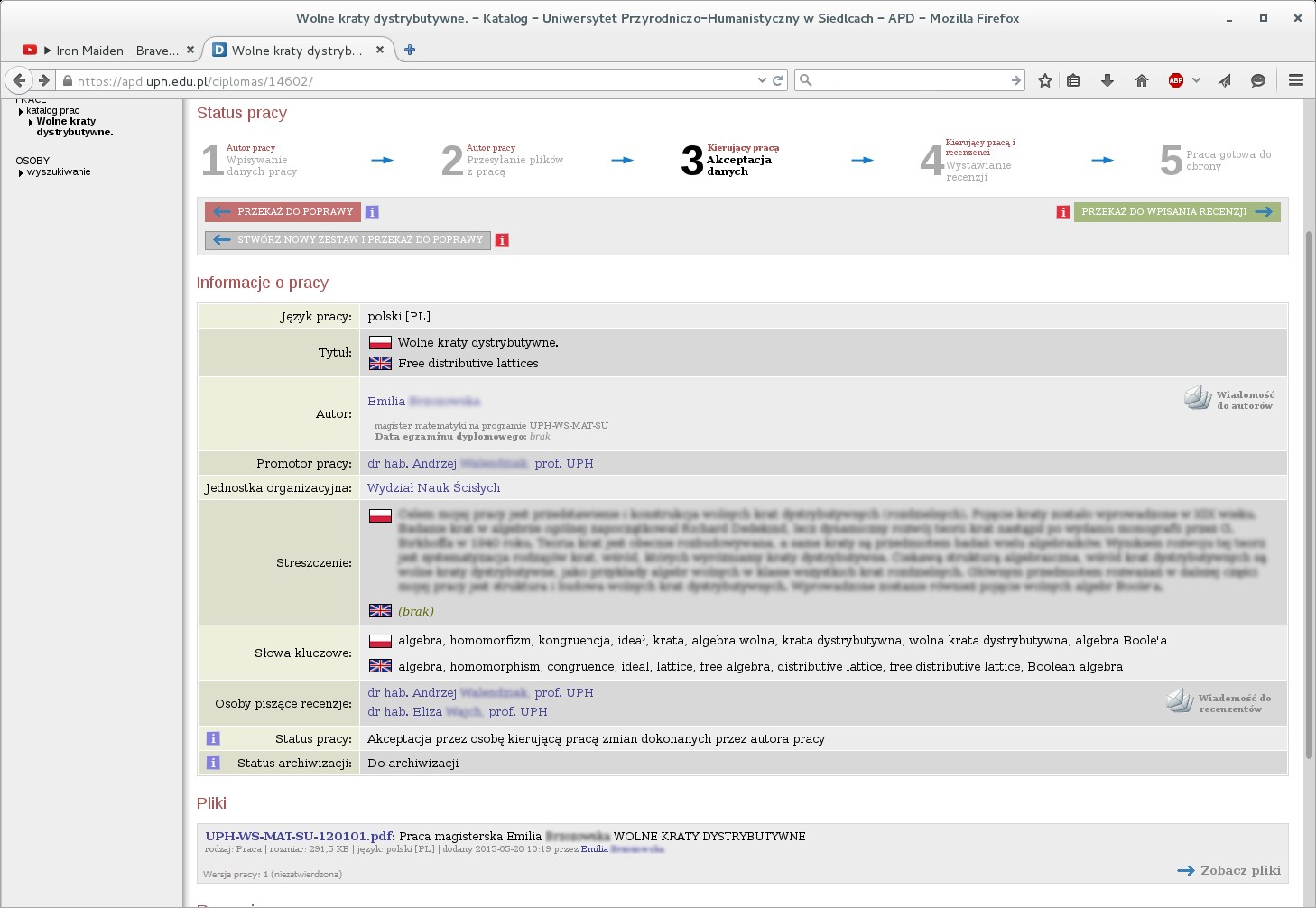The image size is (1316, 908).
Task: Click step 5 Praca gotowa do obrony
Action: click(1216, 160)
